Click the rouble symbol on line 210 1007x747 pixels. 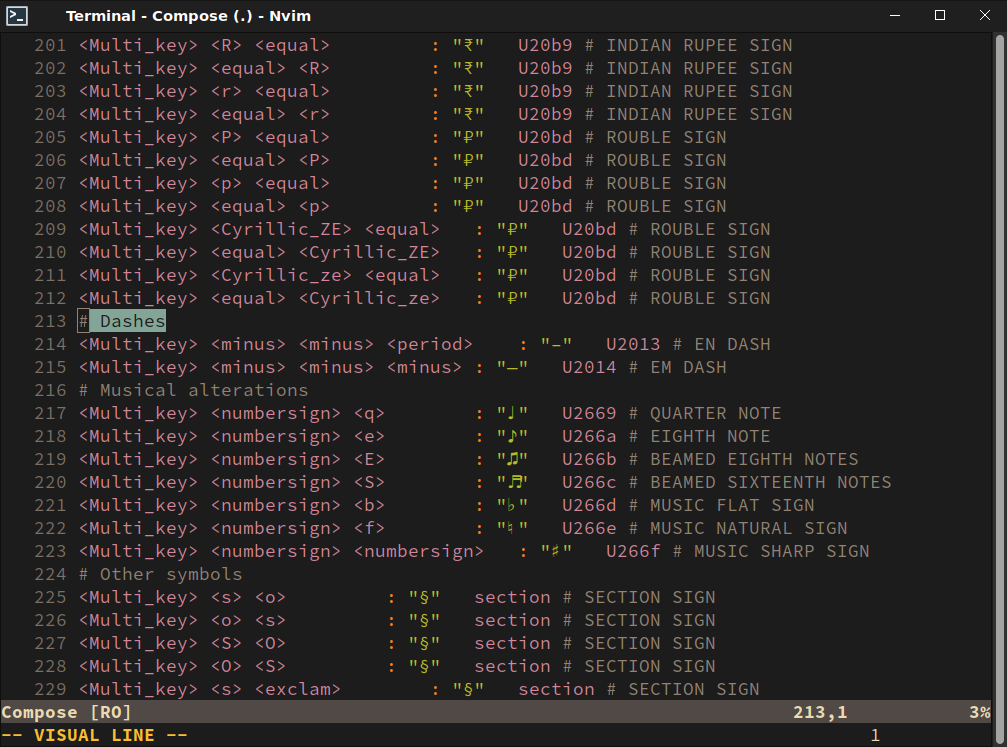512,252
